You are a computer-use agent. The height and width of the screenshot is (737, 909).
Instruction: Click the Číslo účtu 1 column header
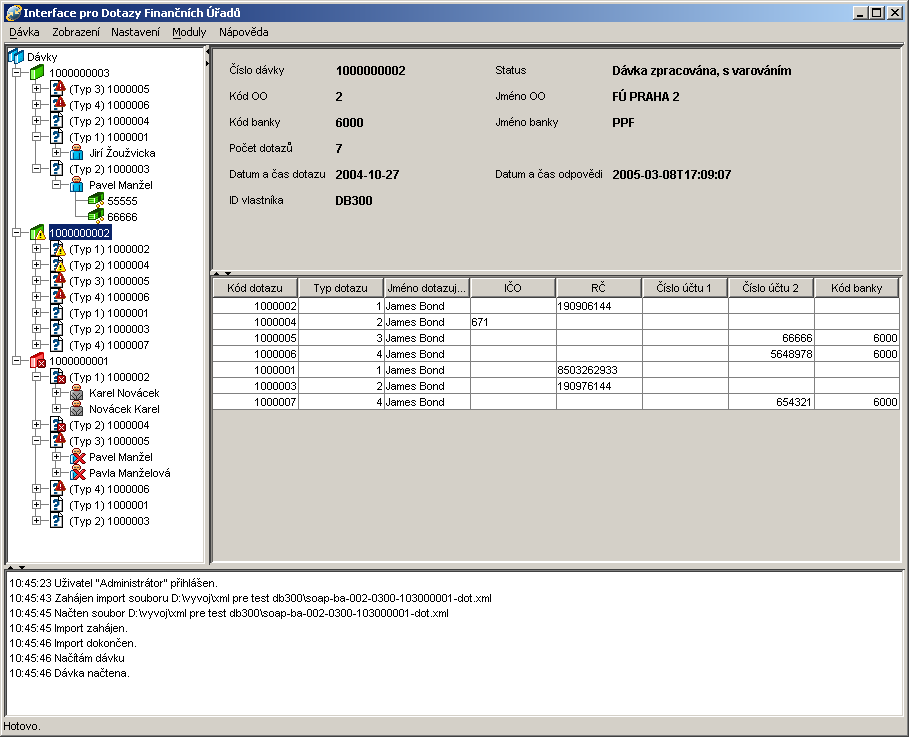coord(684,288)
